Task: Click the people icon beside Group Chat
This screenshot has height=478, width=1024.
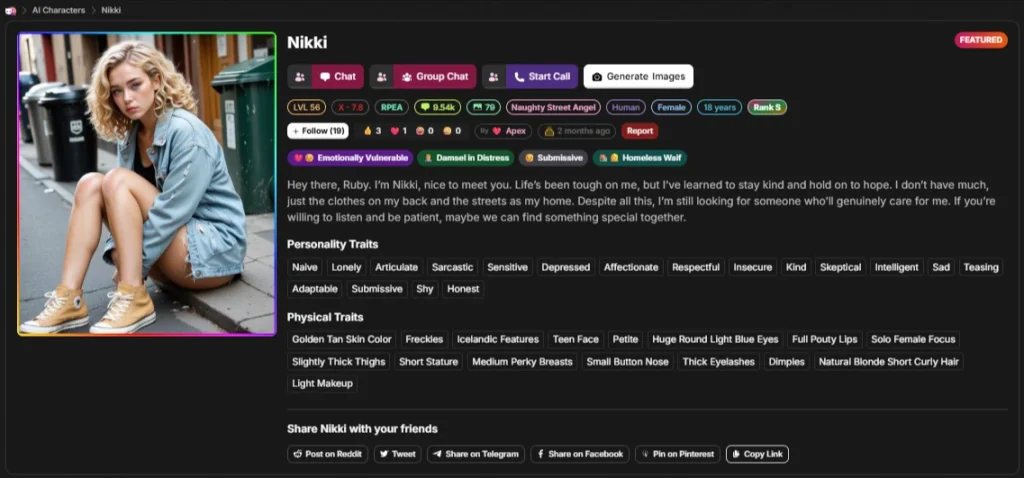Action: pyautogui.click(x=381, y=76)
